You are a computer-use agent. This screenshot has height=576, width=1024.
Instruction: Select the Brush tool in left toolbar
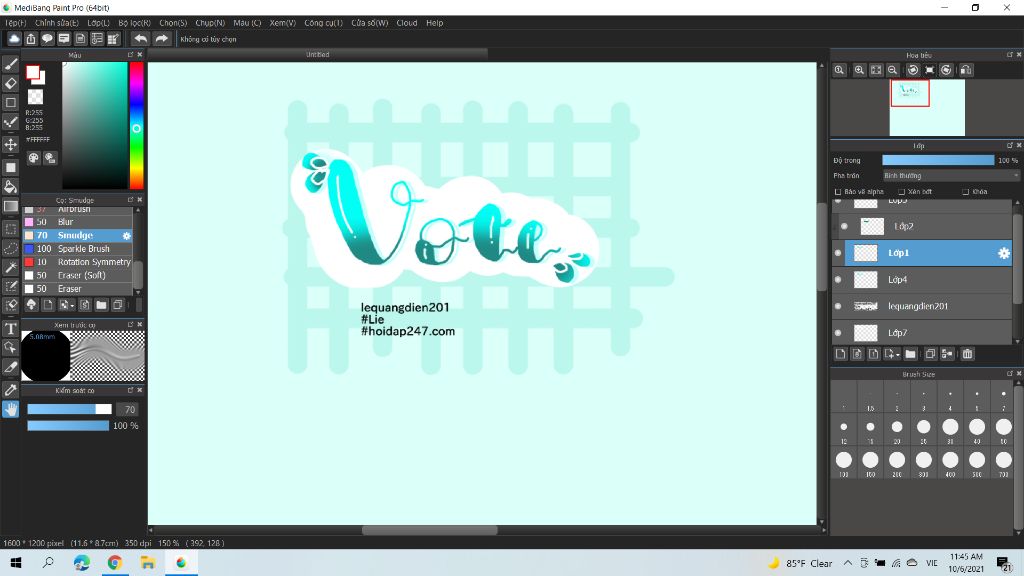(10, 64)
